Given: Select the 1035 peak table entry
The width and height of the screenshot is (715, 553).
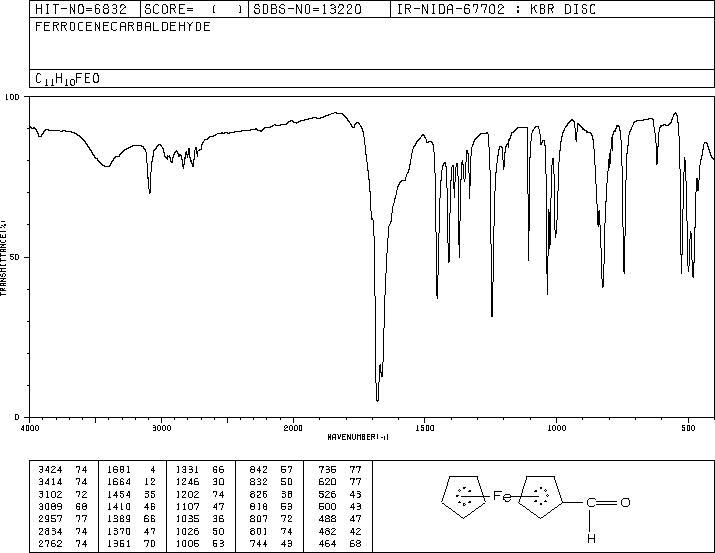Looking at the screenshot, I should point(200,519).
